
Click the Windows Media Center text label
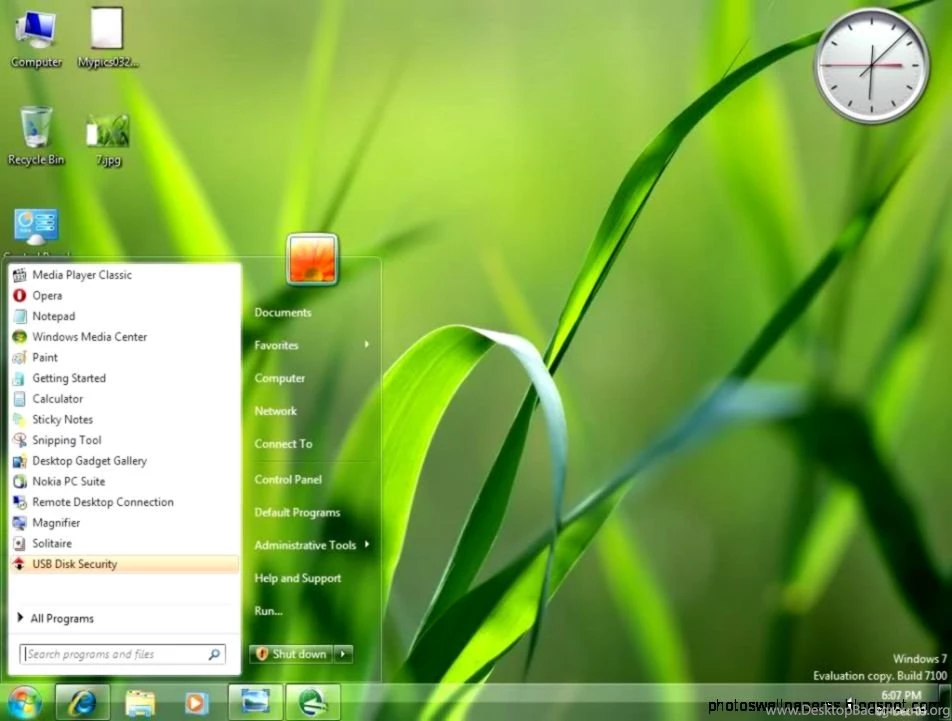90,337
